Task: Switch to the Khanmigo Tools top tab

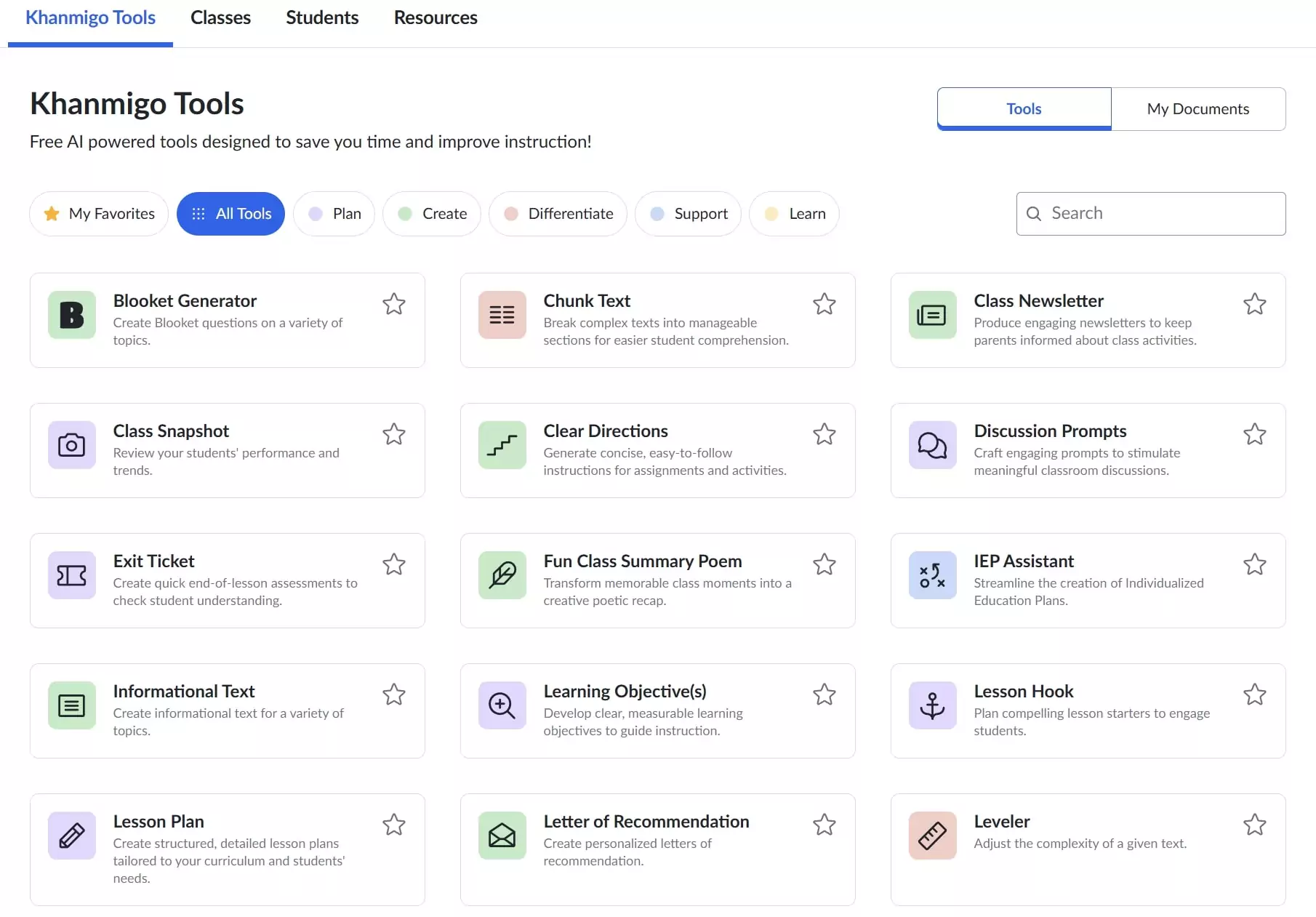Action: click(x=90, y=18)
